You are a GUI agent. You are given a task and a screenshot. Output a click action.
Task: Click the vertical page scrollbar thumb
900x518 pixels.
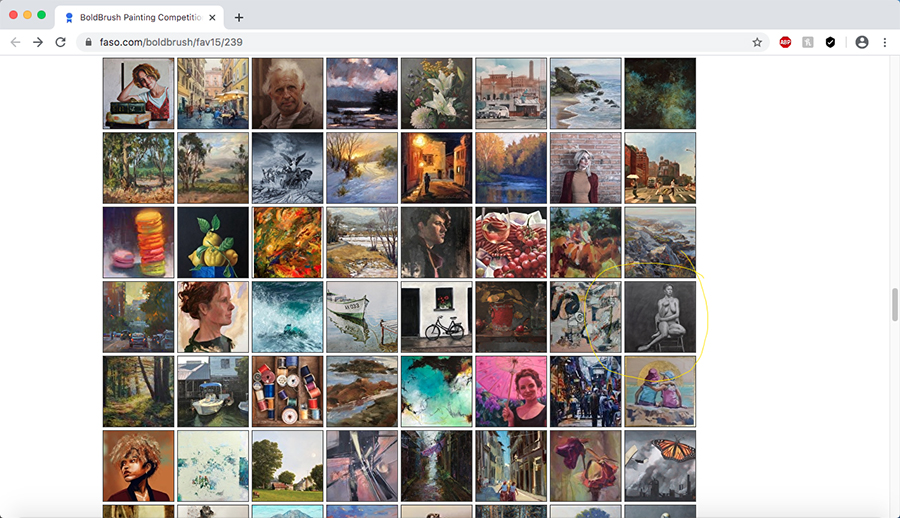(893, 304)
